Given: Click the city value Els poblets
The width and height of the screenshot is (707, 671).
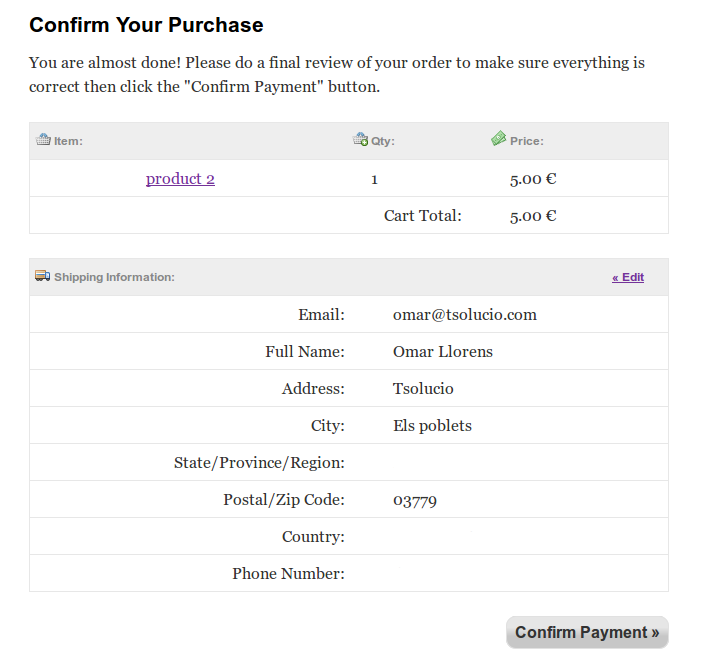Looking at the screenshot, I should tap(432, 426).
